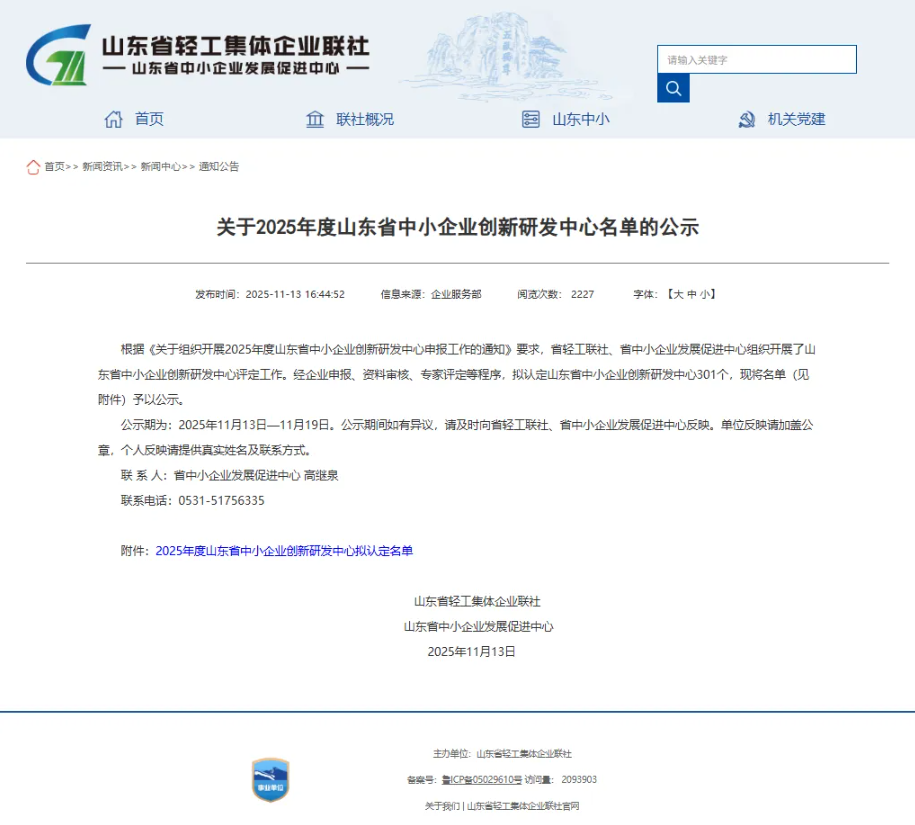
Task: Click the house icon beside 首页 in navigation
Action: (x=114, y=119)
